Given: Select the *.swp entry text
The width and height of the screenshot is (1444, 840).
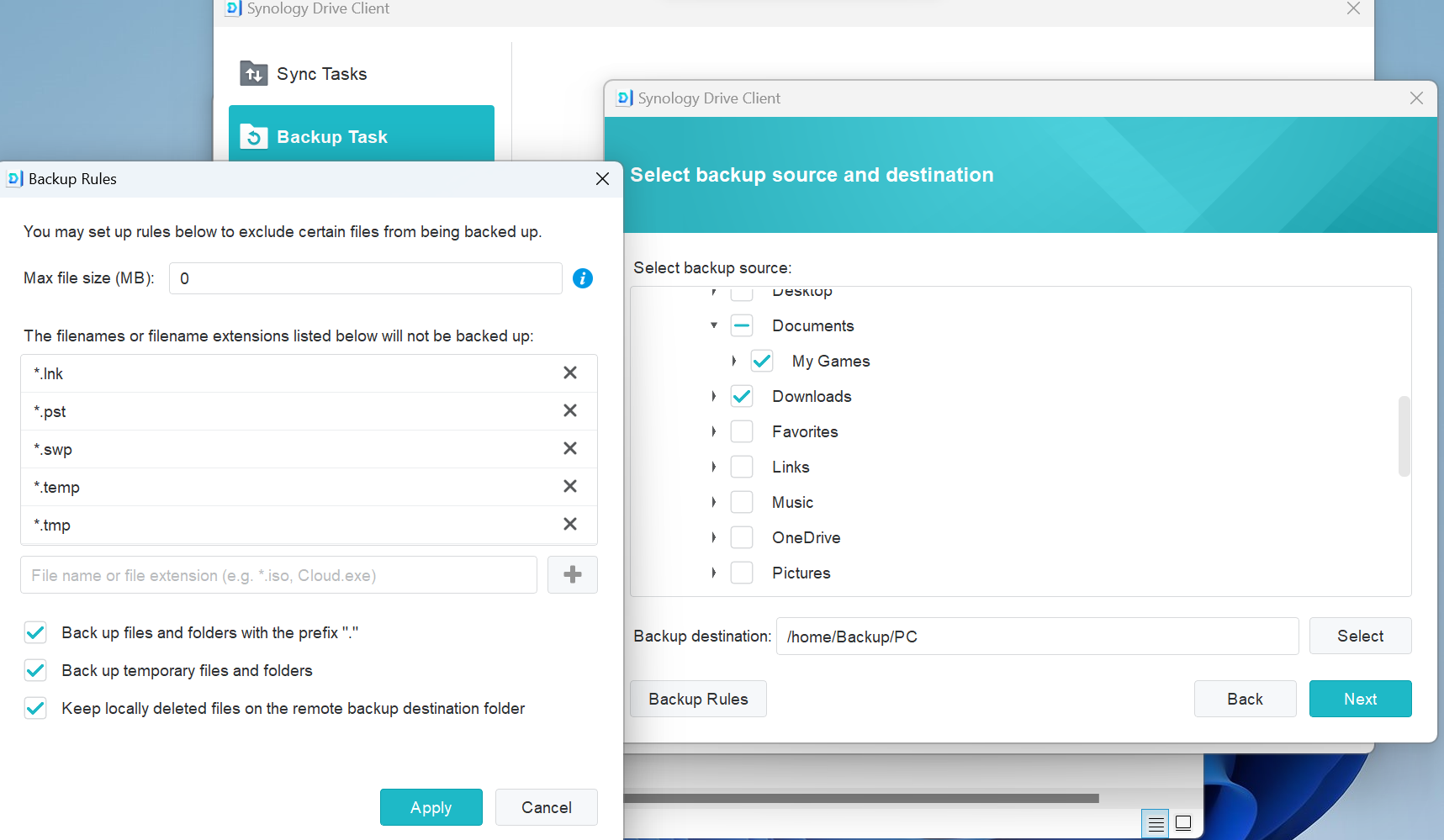Looking at the screenshot, I should coord(53,449).
